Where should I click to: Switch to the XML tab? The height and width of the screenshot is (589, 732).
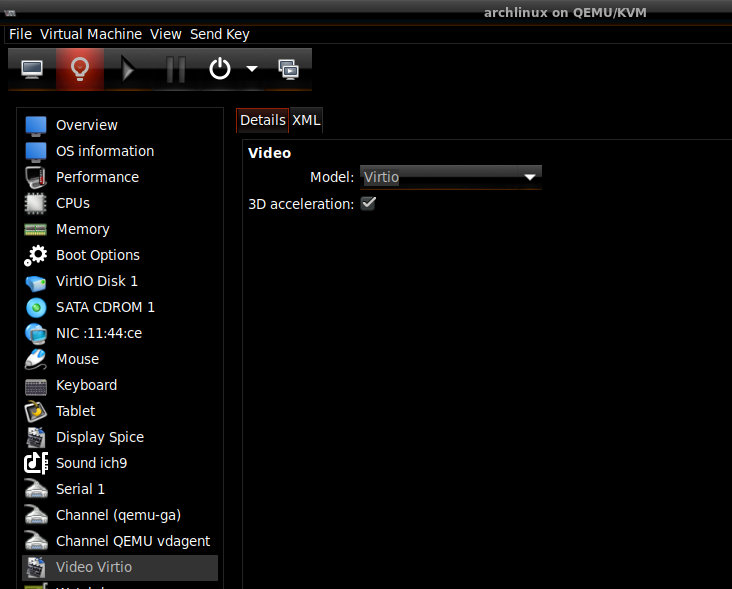pos(306,120)
